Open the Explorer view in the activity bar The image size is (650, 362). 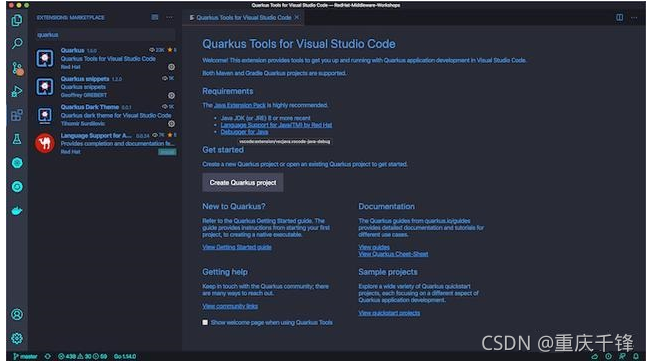click(x=17, y=20)
